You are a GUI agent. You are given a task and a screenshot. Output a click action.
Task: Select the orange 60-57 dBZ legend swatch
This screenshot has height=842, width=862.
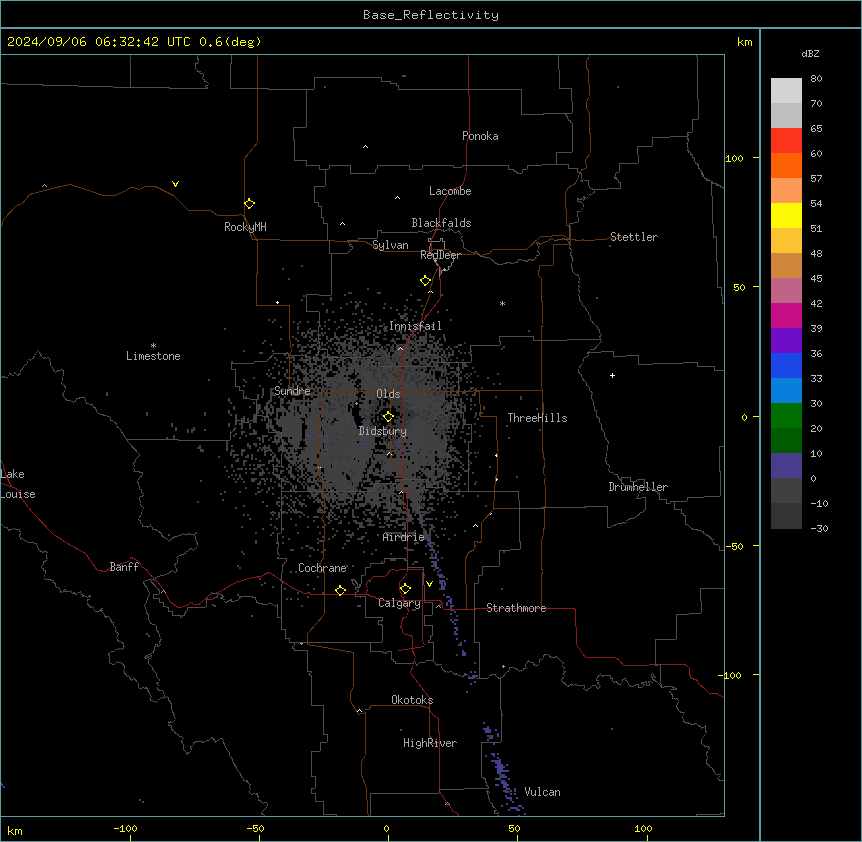[x=786, y=165]
